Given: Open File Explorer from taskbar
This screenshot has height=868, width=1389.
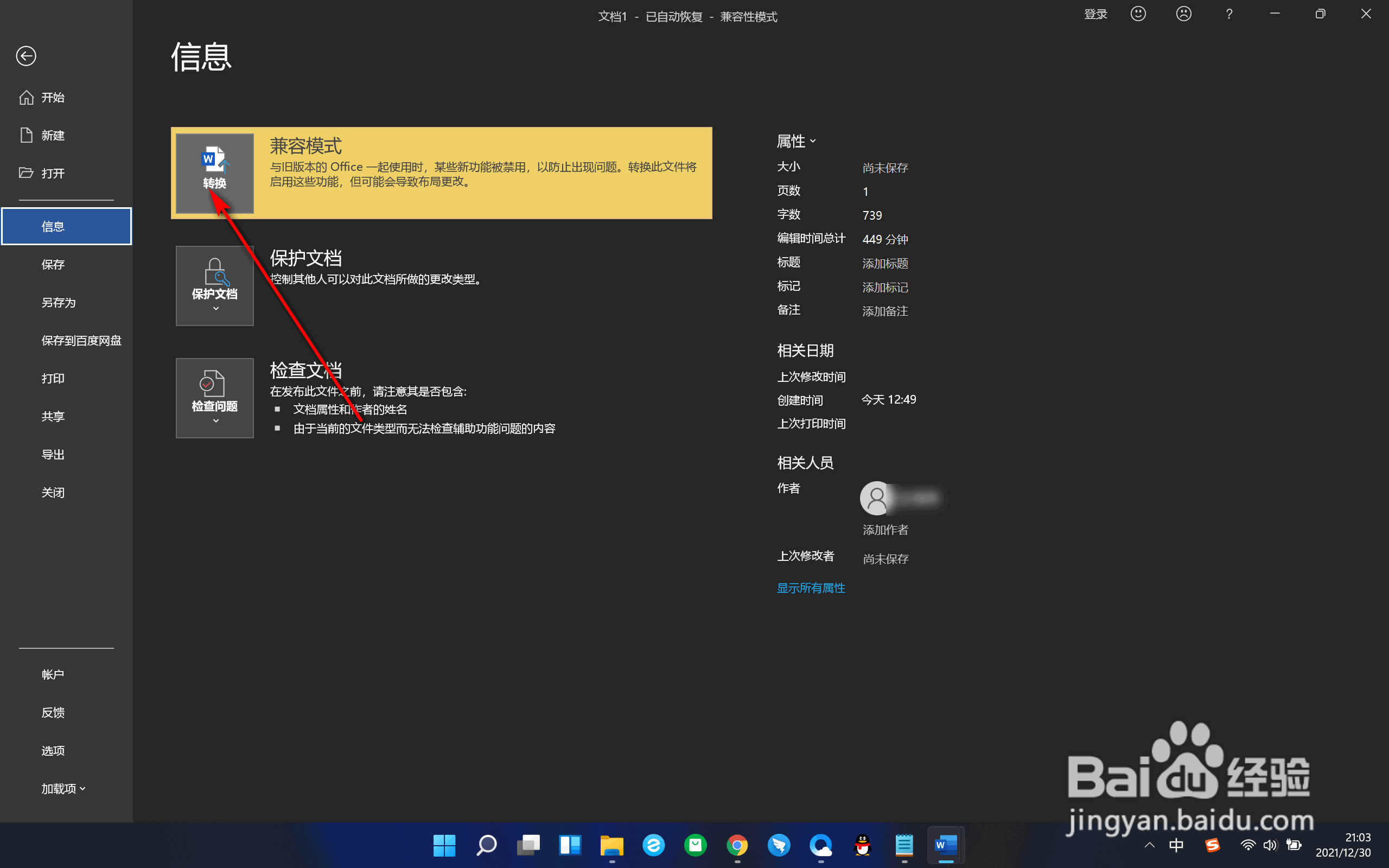Looking at the screenshot, I should click(x=612, y=845).
